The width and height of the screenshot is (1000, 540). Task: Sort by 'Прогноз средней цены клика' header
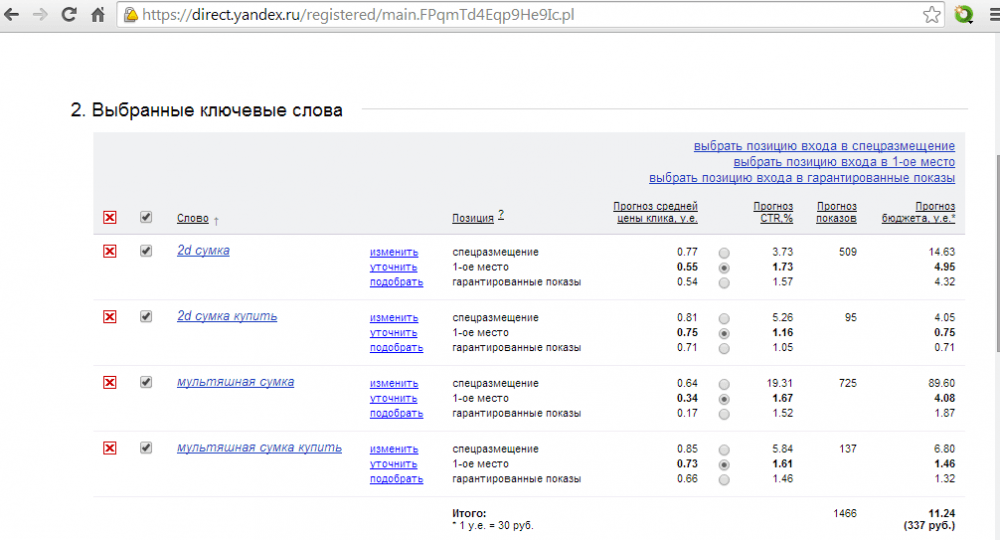(x=655, y=212)
